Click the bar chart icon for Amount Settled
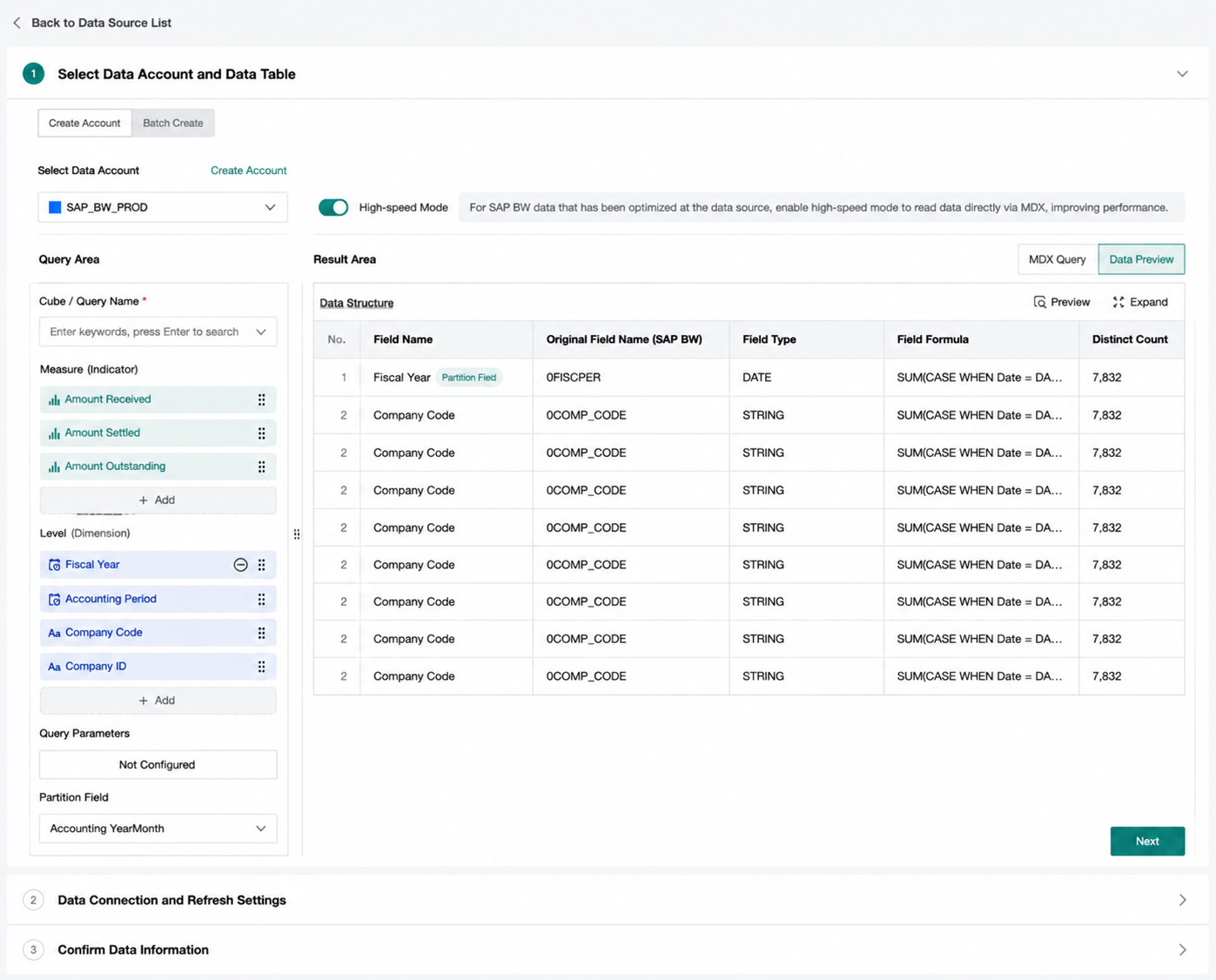 tap(54, 433)
